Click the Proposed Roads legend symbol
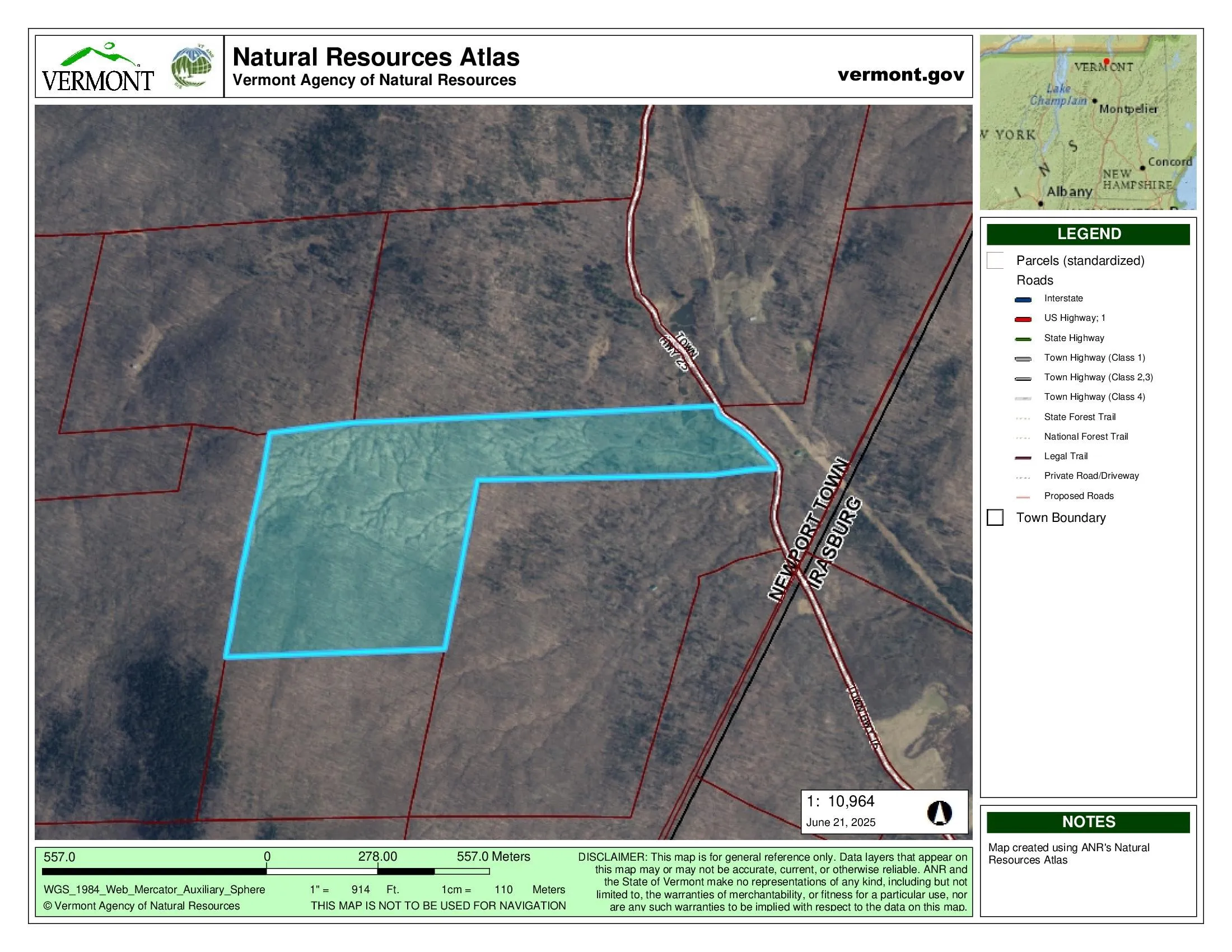Viewport: 1232px width, 952px height. (x=1023, y=497)
